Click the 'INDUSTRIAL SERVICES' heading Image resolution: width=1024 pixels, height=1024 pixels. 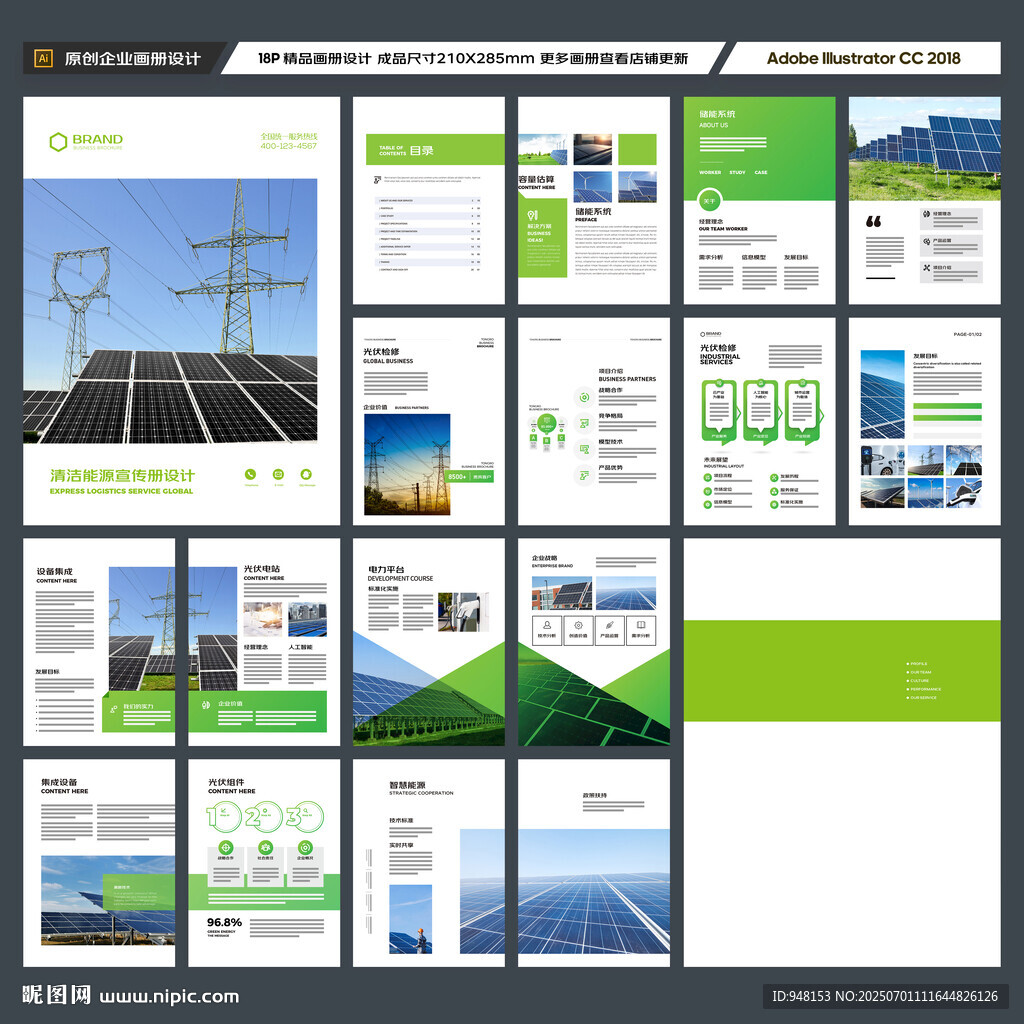click(x=720, y=359)
